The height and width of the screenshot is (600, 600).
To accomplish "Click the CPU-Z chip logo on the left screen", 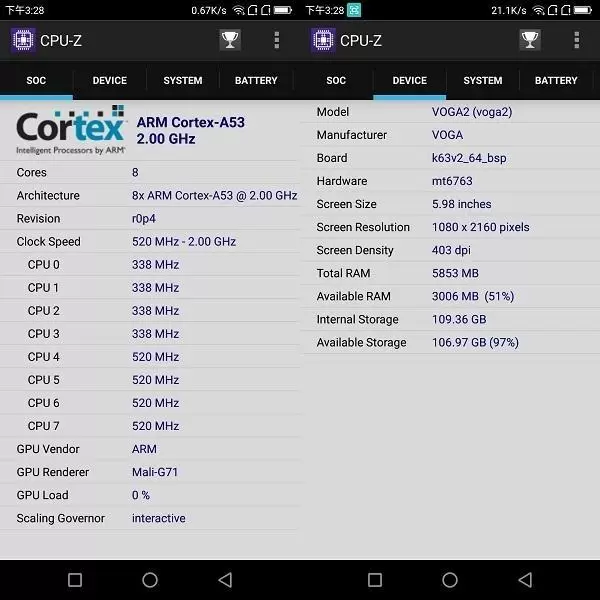I will coord(23,40).
